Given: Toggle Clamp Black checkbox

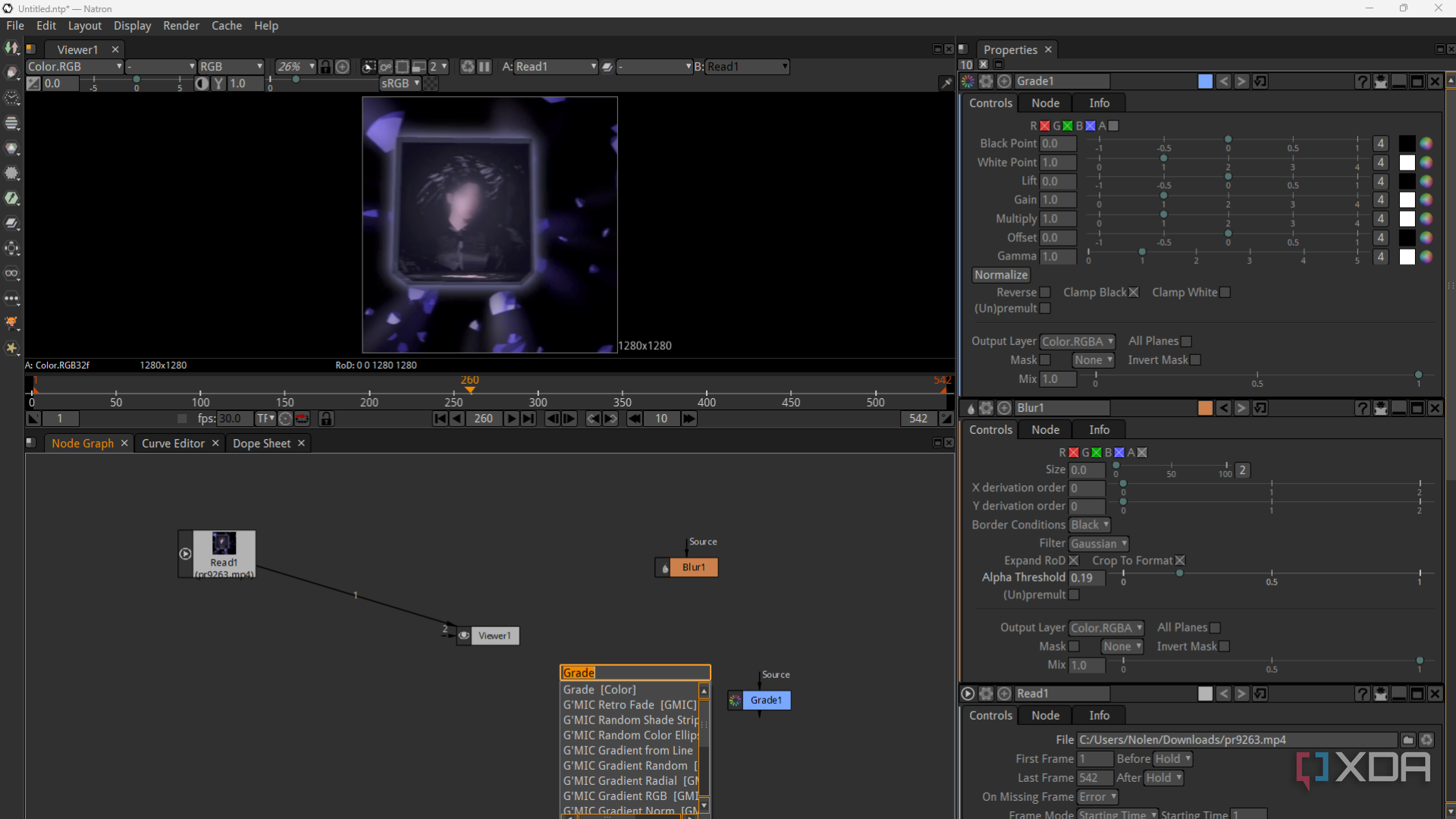Looking at the screenshot, I should [x=1134, y=293].
